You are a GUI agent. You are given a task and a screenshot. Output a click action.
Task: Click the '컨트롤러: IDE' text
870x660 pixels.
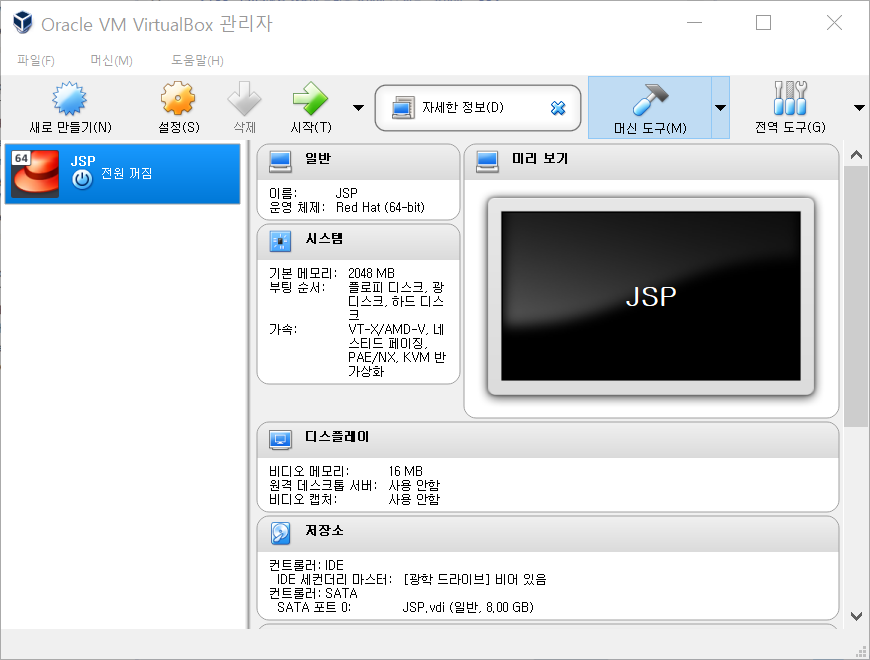(x=306, y=565)
